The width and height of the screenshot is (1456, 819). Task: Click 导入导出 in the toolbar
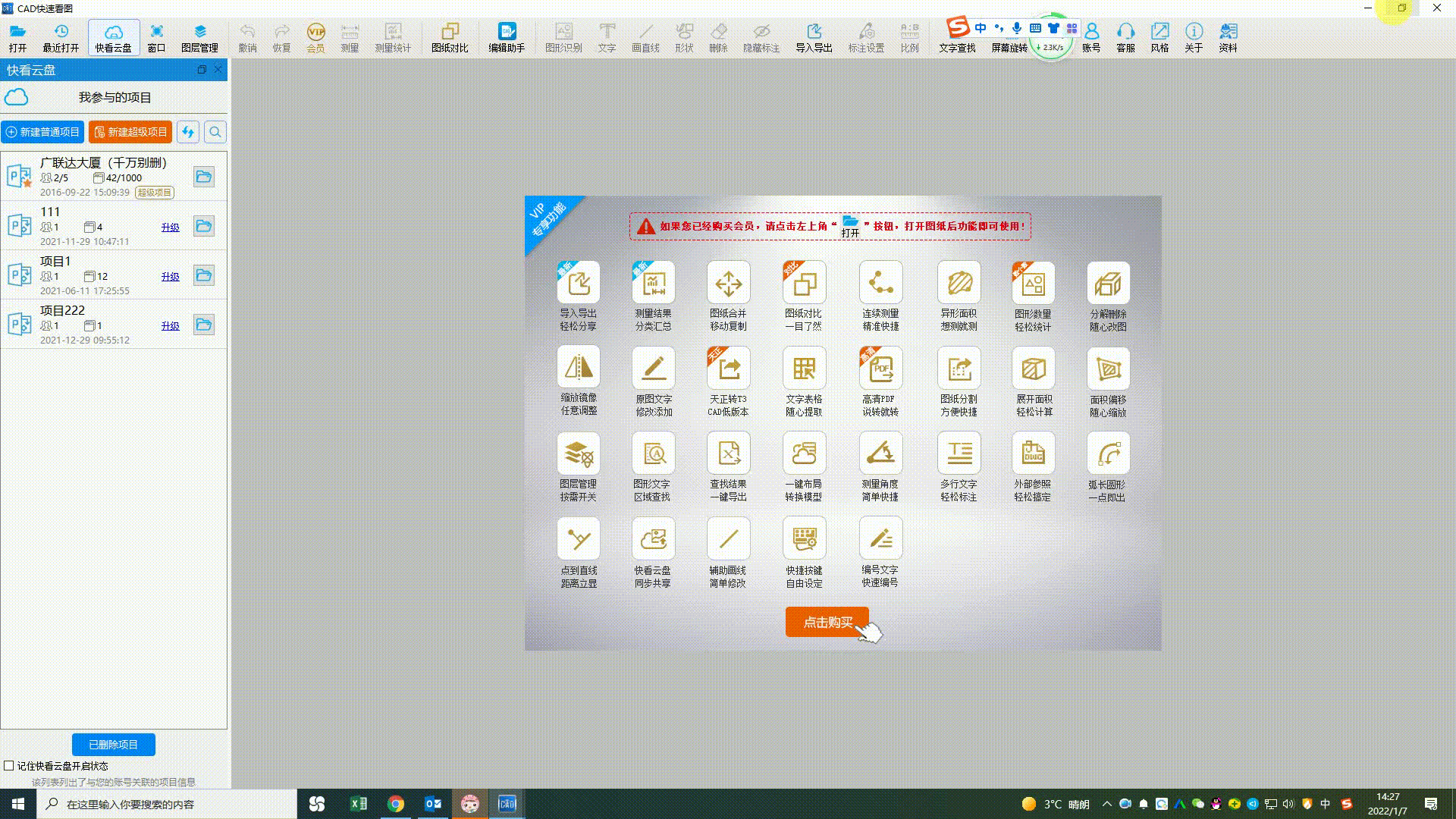click(814, 37)
